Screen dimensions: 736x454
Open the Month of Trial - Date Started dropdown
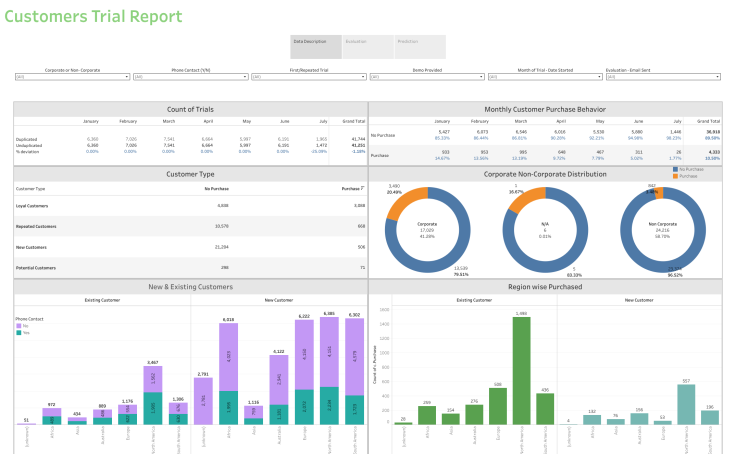(x=545, y=77)
